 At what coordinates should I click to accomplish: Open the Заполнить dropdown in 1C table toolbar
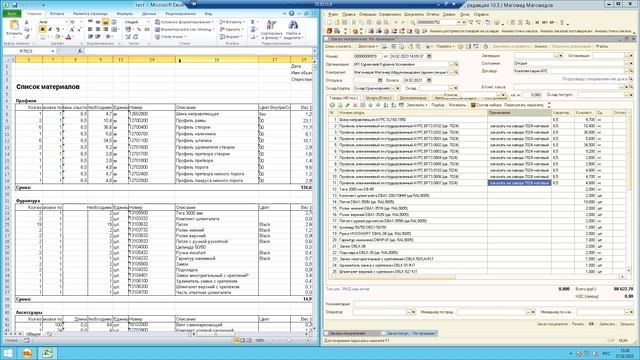click(417, 105)
